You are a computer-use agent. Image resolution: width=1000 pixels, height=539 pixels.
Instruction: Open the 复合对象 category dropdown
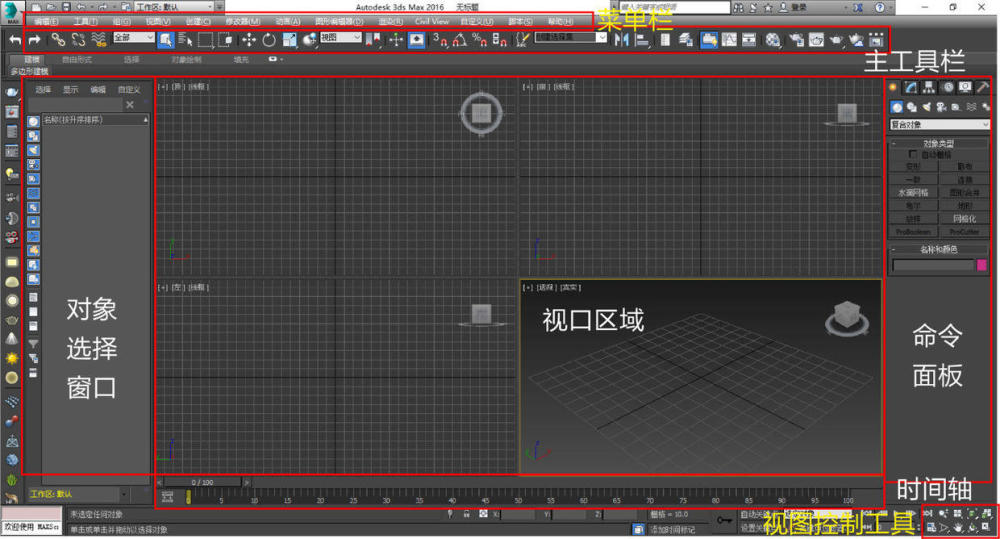[939, 124]
